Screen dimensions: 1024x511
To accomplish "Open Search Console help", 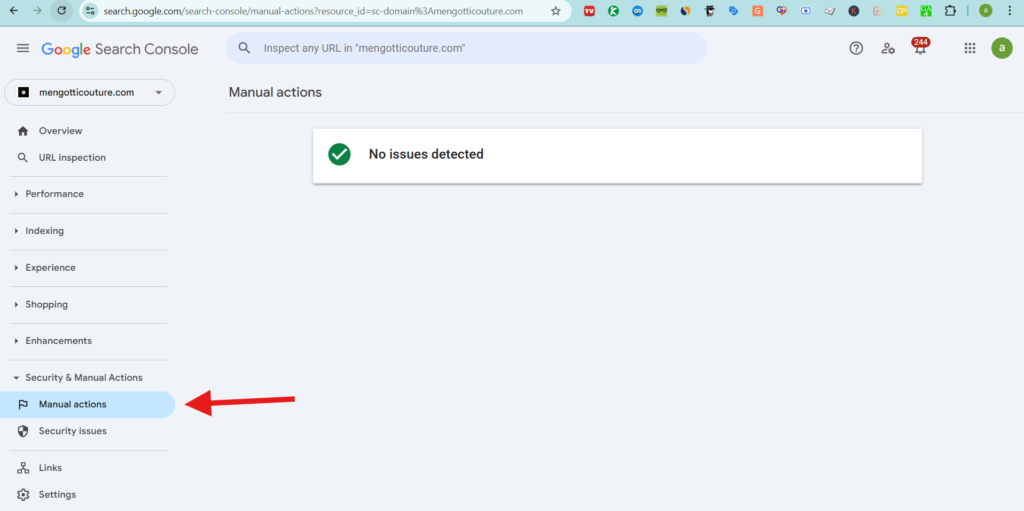I will click(856, 48).
